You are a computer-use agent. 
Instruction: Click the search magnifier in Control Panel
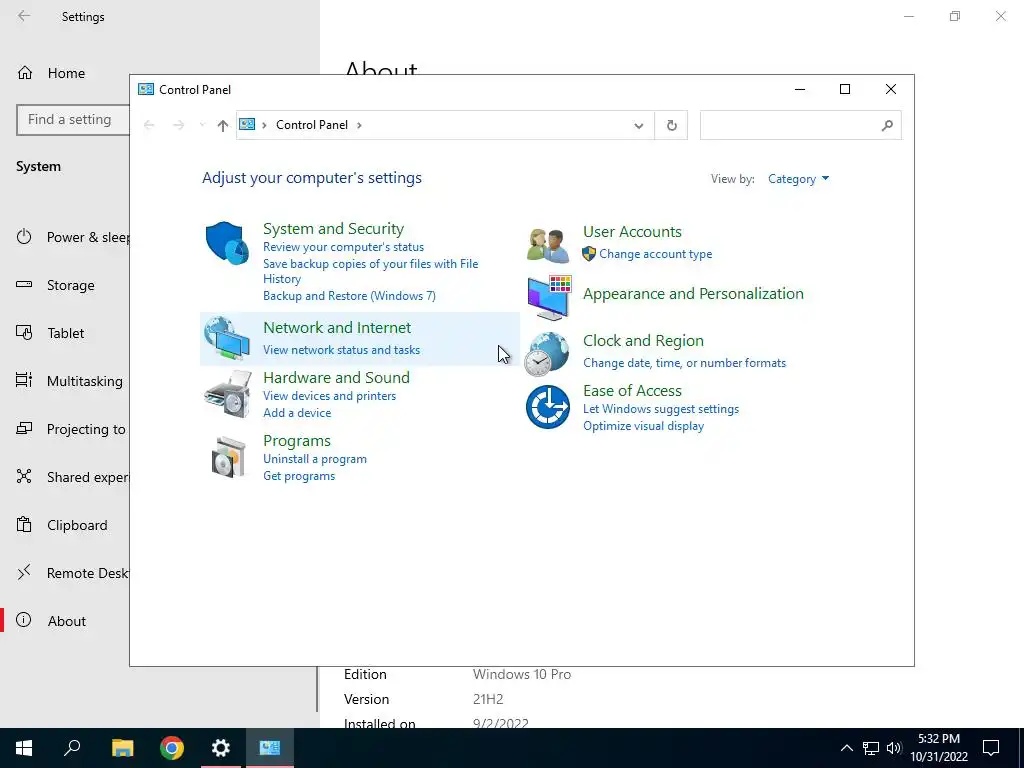pos(887,125)
